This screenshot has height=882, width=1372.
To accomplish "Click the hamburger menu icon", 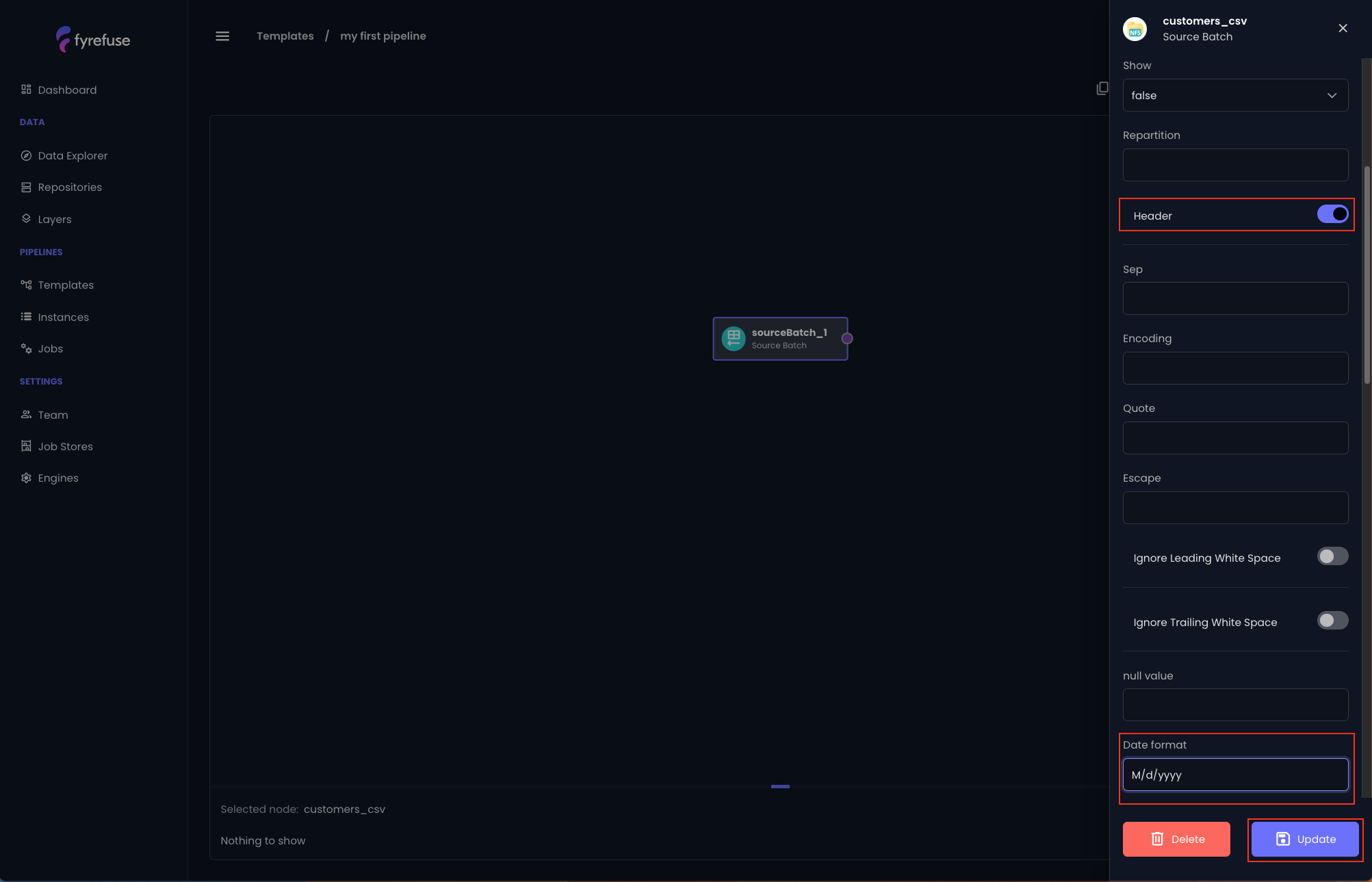I will [x=222, y=36].
